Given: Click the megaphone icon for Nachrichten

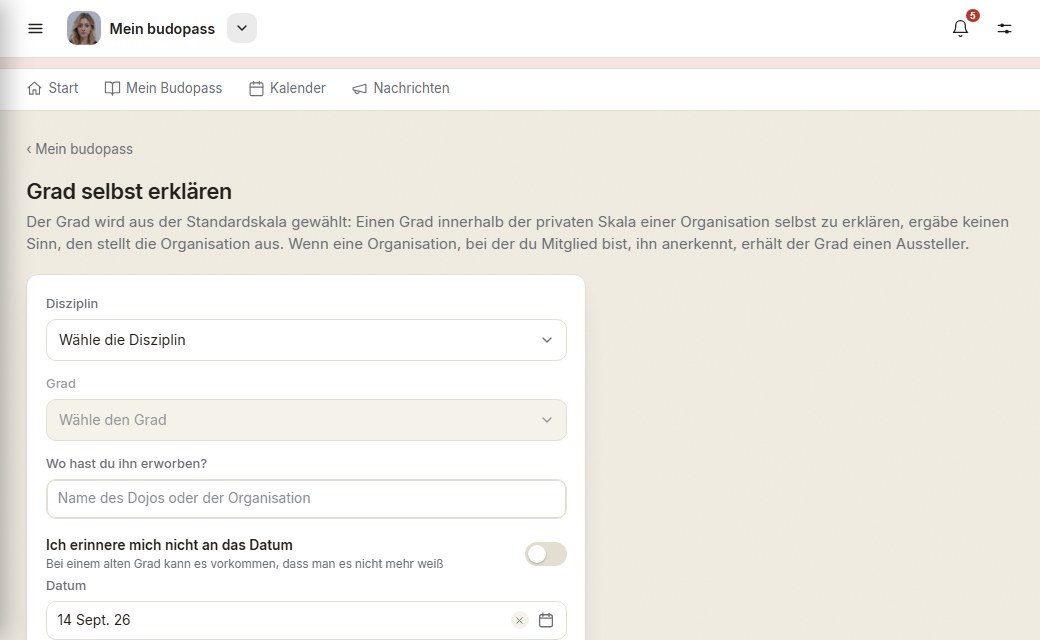Looking at the screenshot, I should click(x=359, y=88).
